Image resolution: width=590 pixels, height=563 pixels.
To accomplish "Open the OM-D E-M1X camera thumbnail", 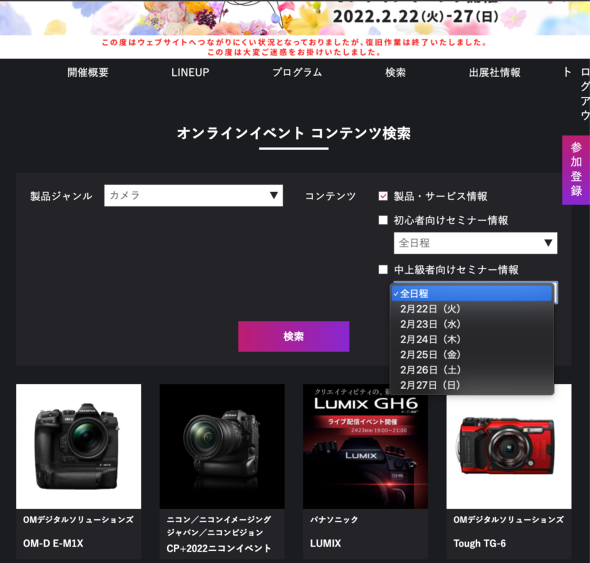I will coord(79,446).
